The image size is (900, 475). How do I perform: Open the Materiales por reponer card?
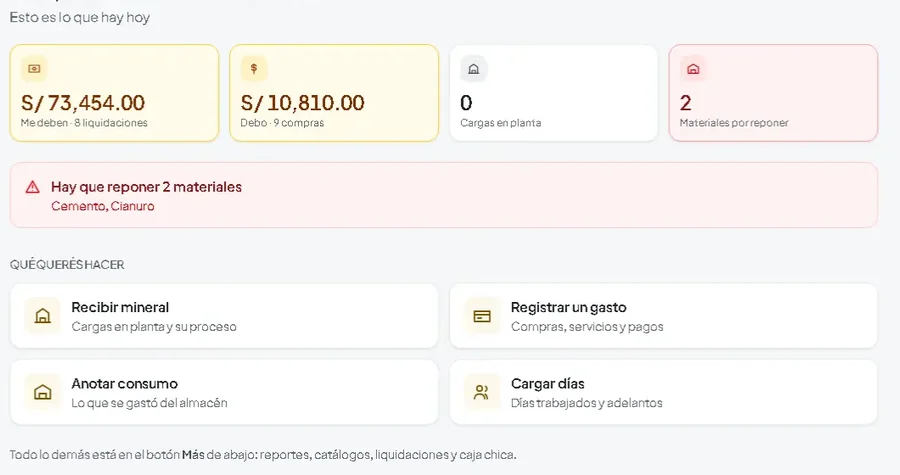coord(773,93)
